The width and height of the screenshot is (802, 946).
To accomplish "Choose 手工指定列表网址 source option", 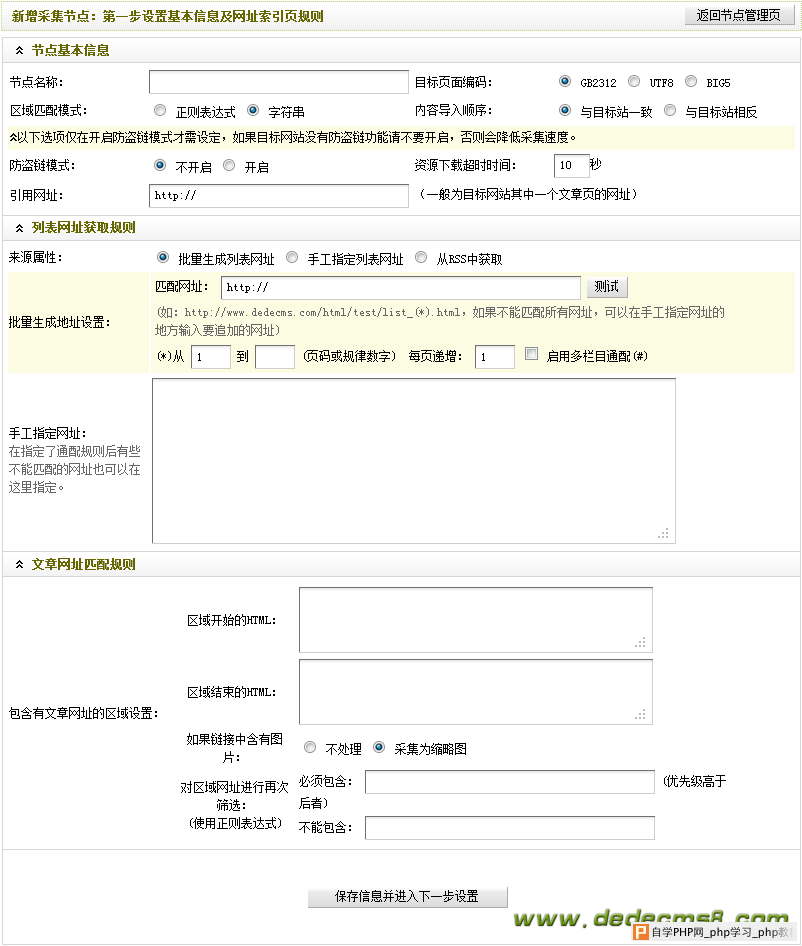I will click(292, 258).
